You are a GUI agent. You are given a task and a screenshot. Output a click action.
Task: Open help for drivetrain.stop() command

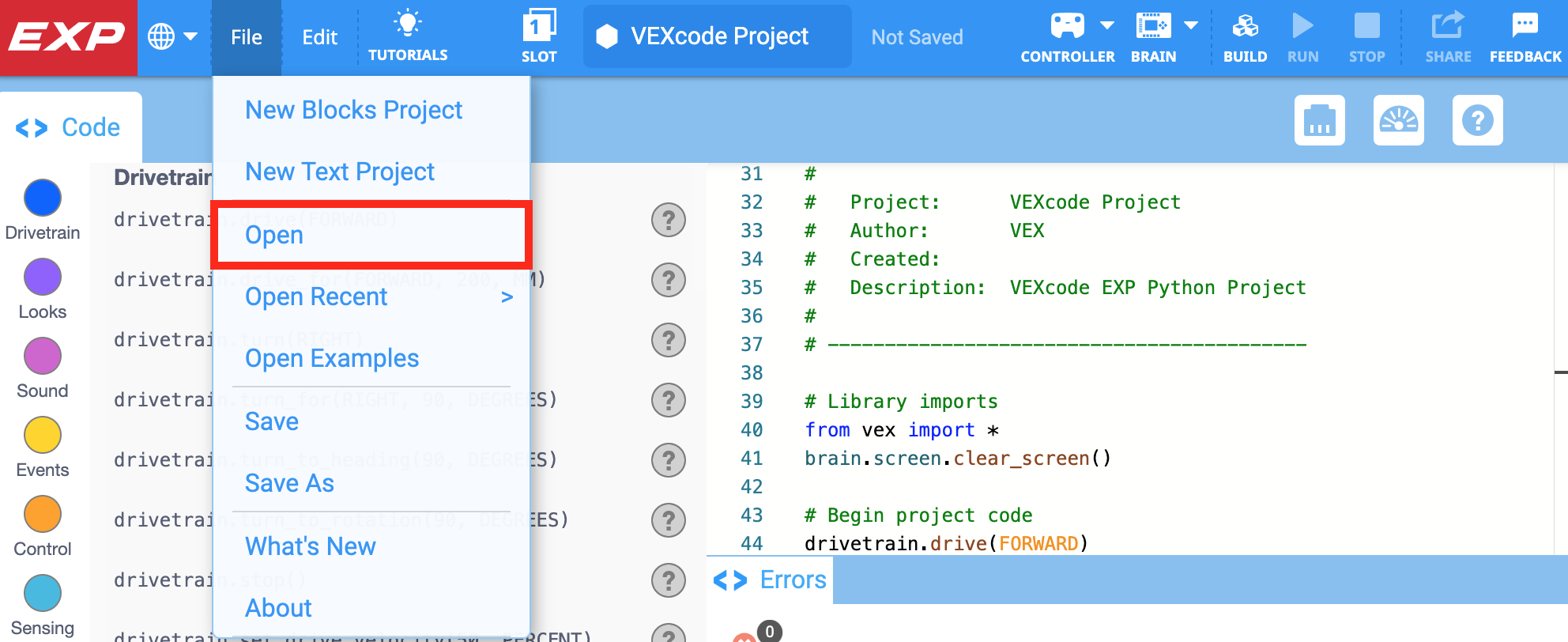pyautogui.click(x=669, y=580)
